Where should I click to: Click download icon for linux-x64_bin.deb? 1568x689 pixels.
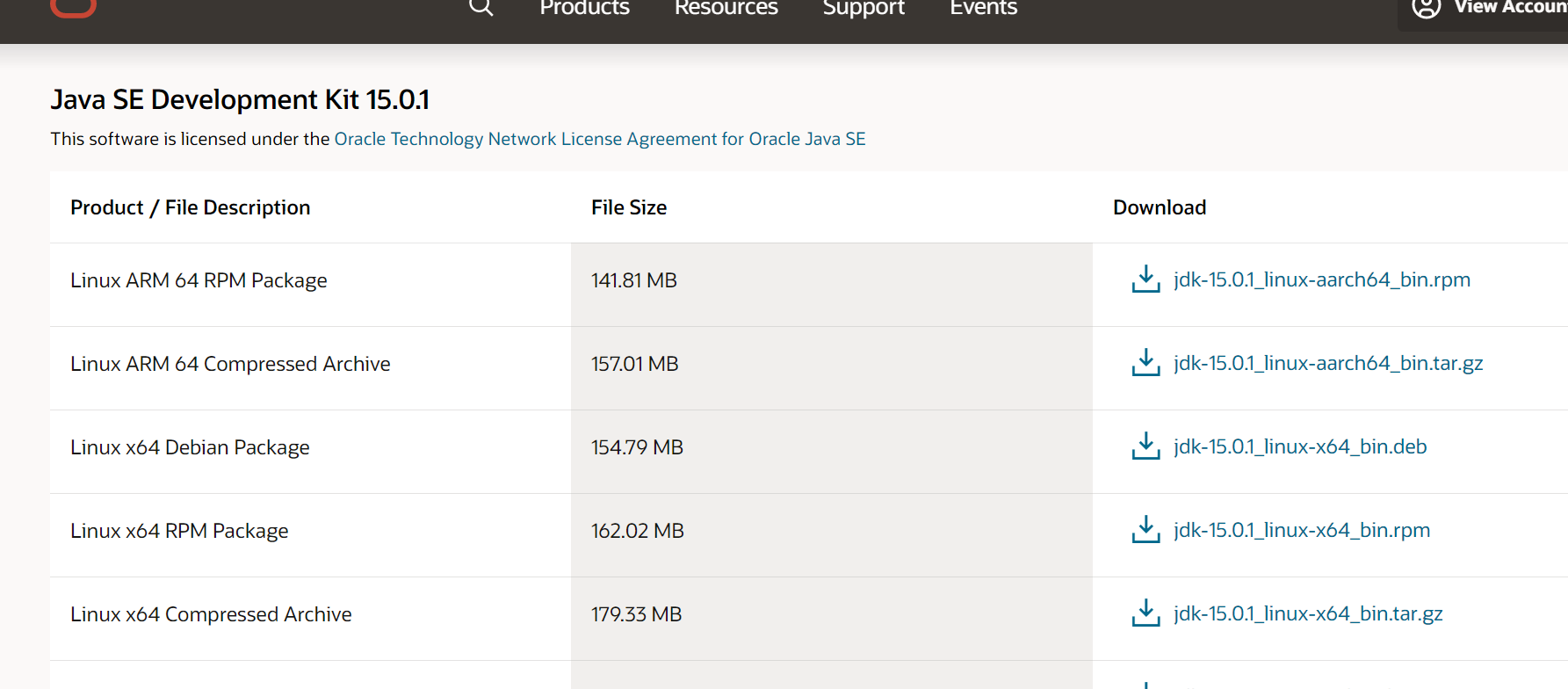(1145, 446)
